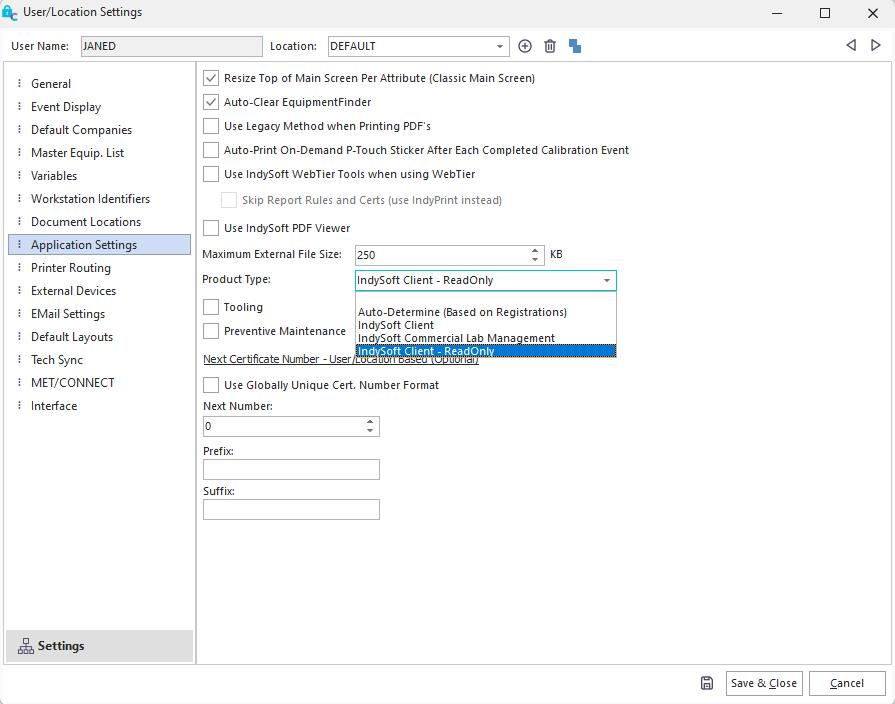Image resolution: width=895 pixels, height=704 pixels.
Task: Enable Use IndySoft WebTier Tools checkbox
Action: coord(211,174)
